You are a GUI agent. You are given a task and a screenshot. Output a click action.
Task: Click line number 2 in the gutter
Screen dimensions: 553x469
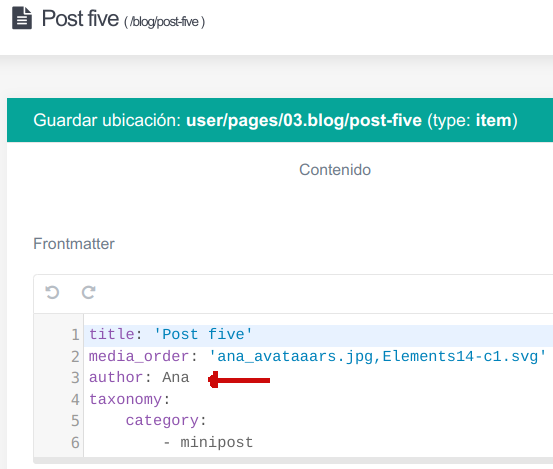(75, 357)
